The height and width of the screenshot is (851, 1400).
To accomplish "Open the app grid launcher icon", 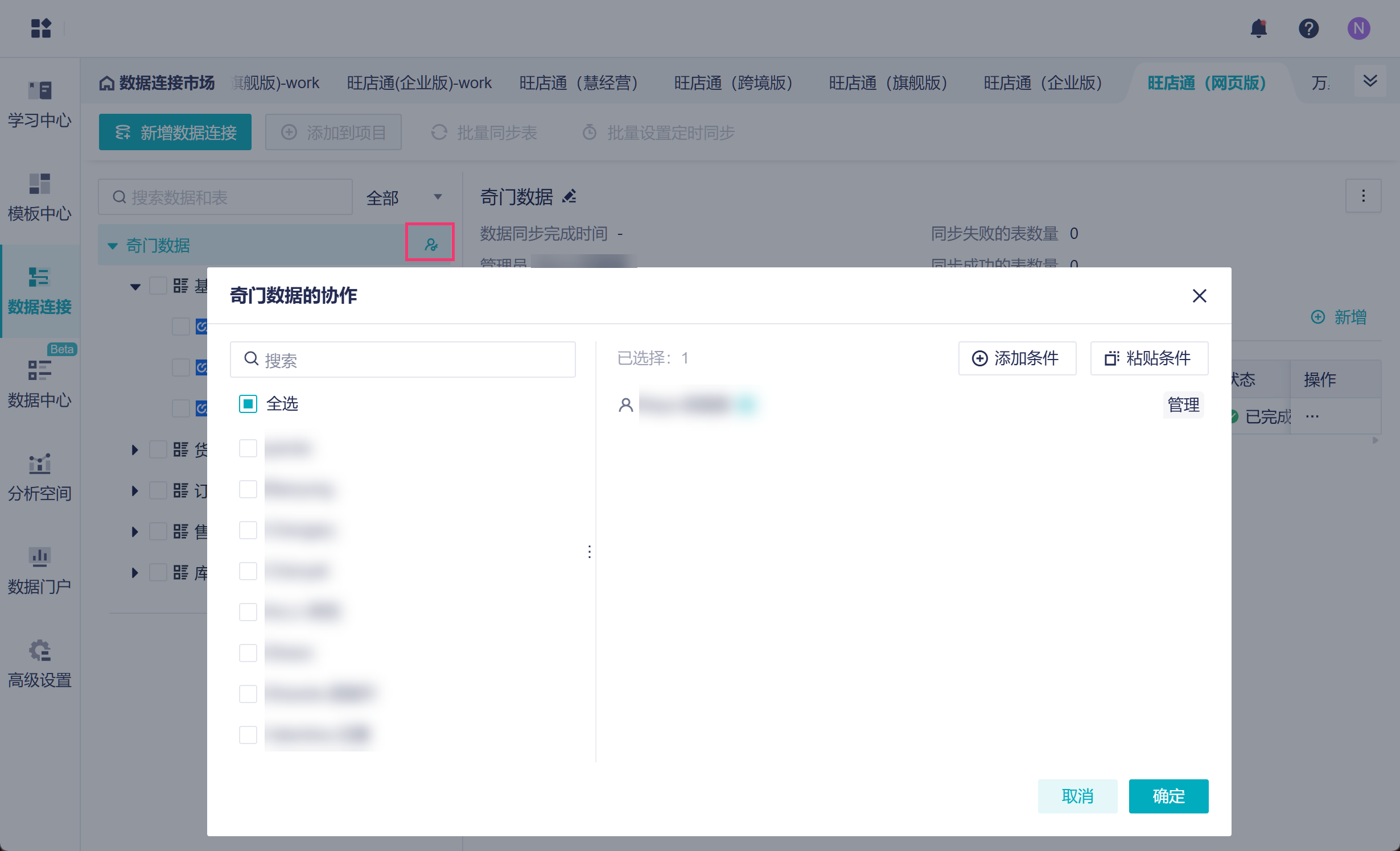I will pyautogui.click(x=41, y=28).
